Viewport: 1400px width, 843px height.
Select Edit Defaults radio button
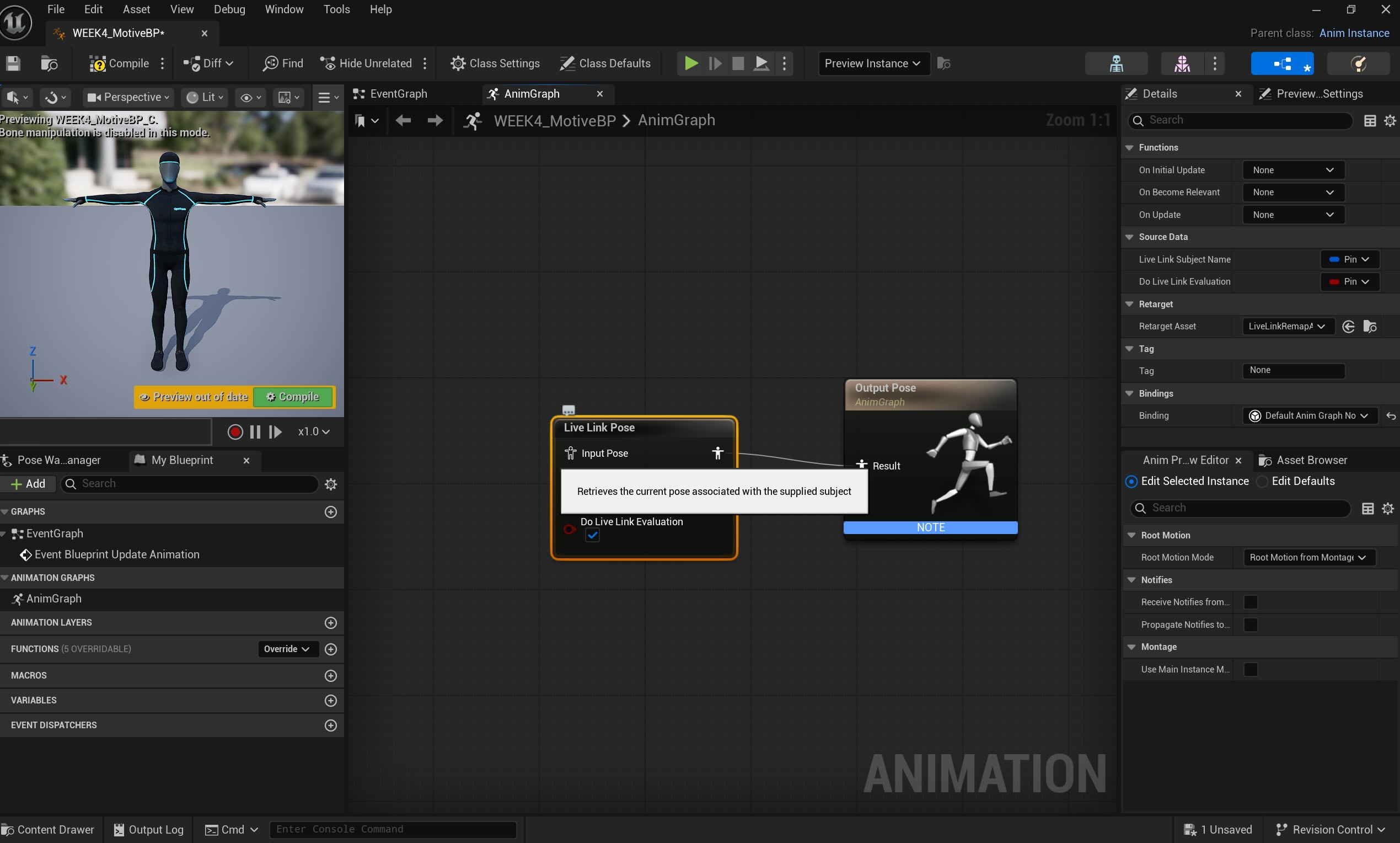point(1262,481)
